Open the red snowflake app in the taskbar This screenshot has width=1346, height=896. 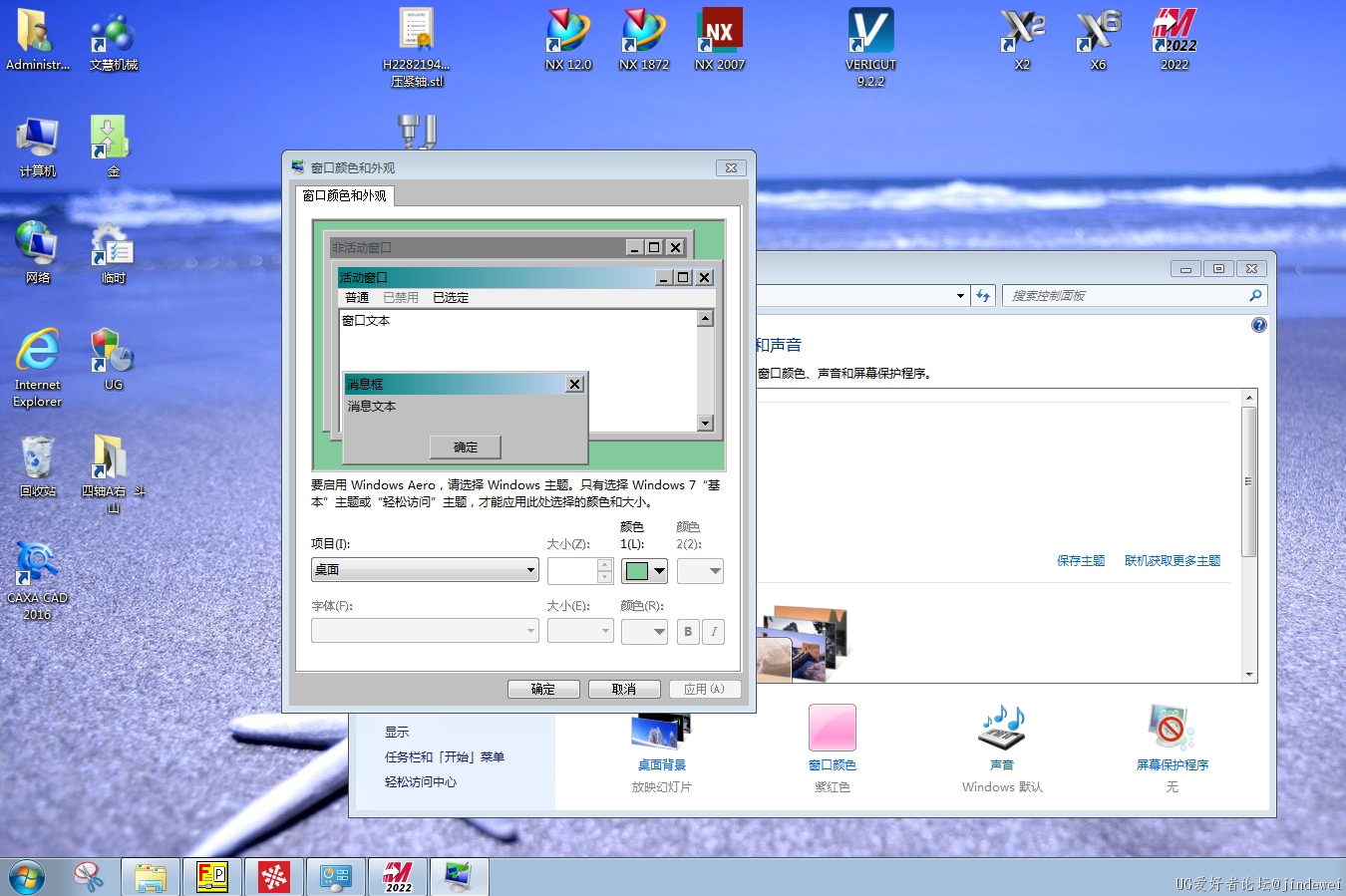click(x=274, y=877)
